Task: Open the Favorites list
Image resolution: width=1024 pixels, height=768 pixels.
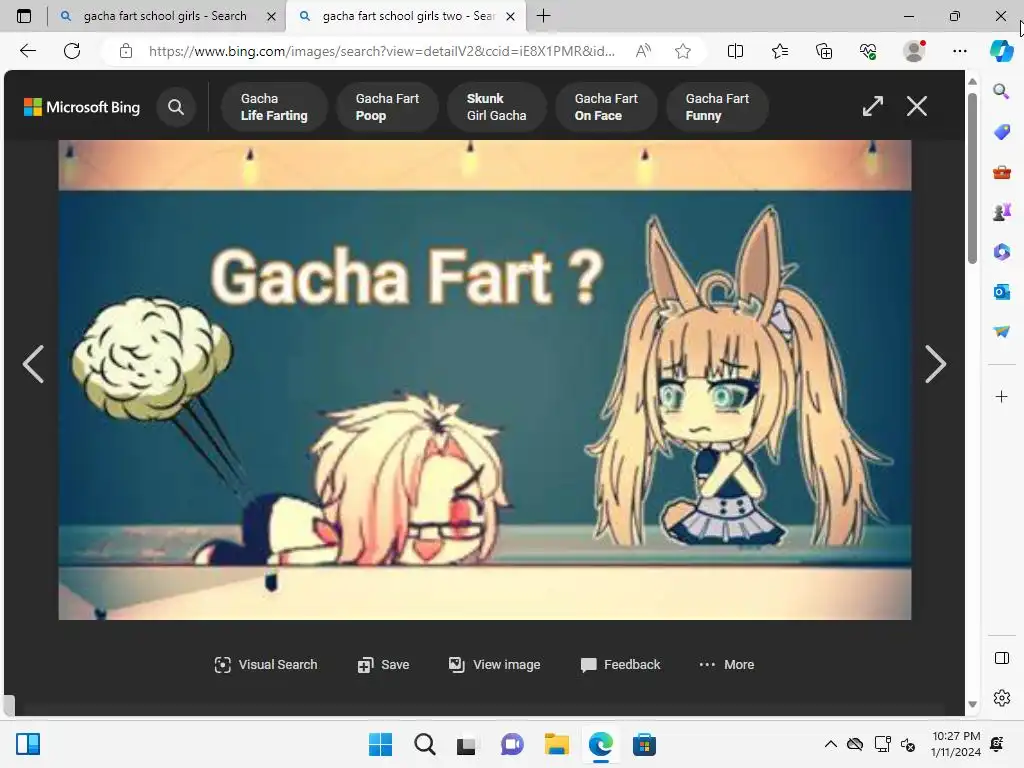Action: [x=780, y=51]
